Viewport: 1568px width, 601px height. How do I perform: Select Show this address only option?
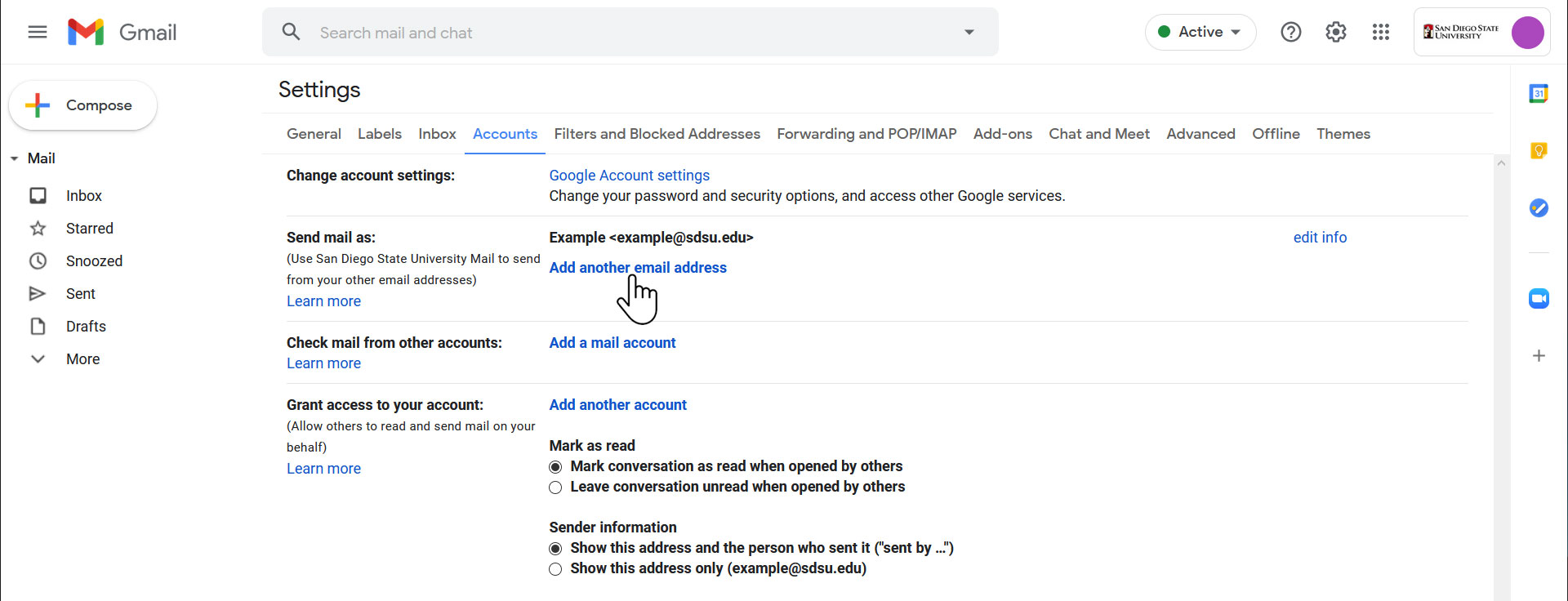click(555, 569)
